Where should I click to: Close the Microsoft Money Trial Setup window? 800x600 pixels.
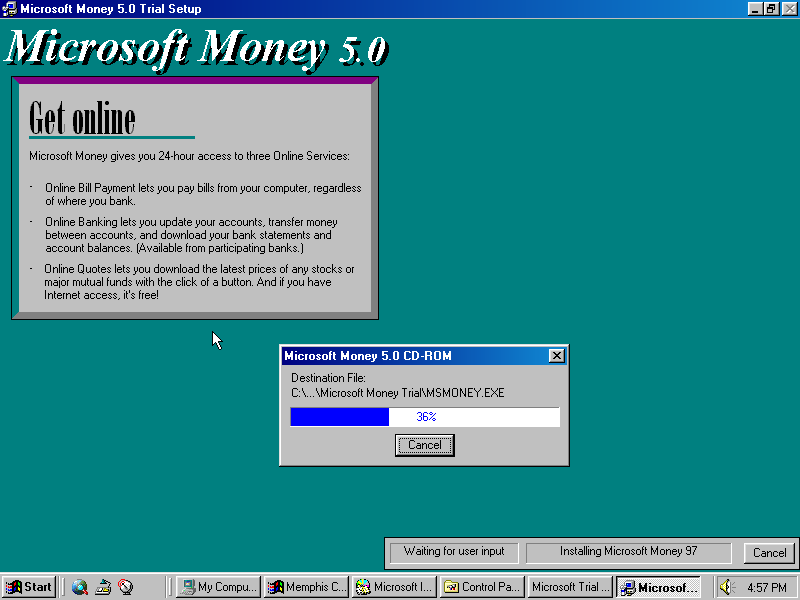coord(789,9)
